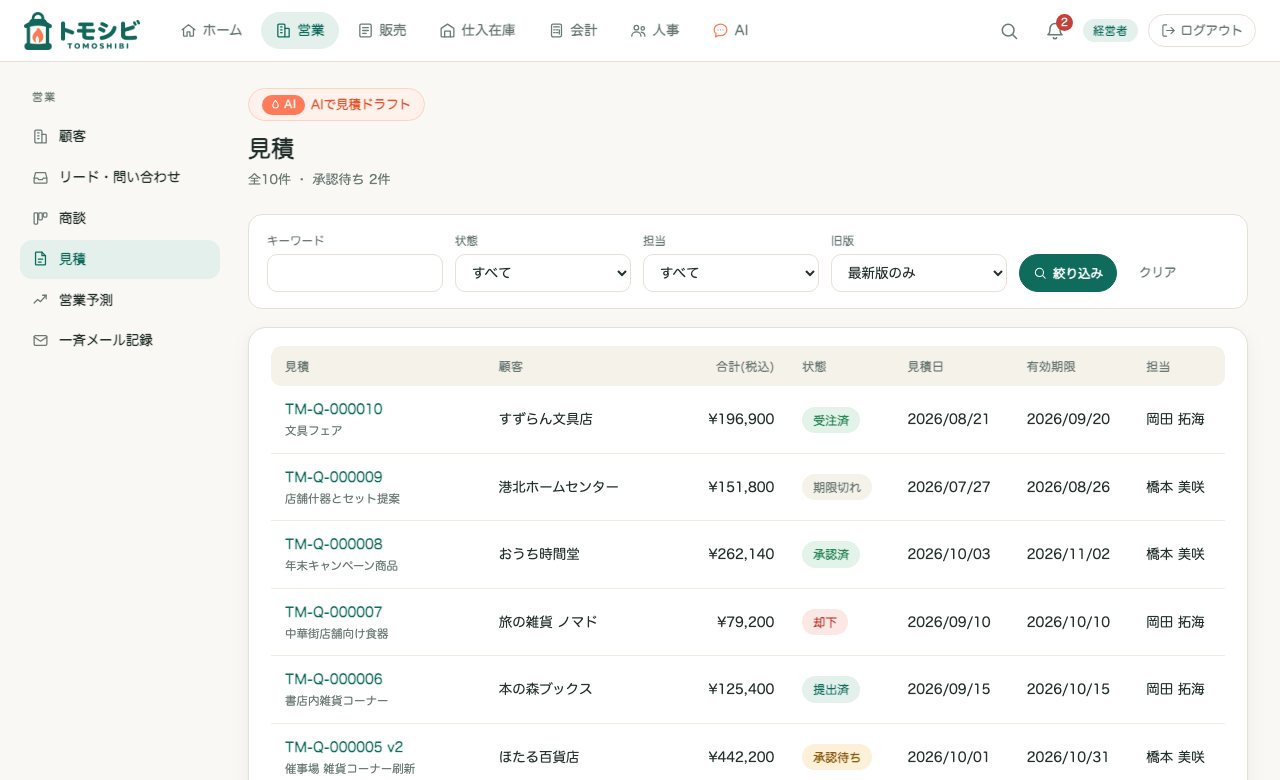Switch to the 販売 tab

pos(382,31)
